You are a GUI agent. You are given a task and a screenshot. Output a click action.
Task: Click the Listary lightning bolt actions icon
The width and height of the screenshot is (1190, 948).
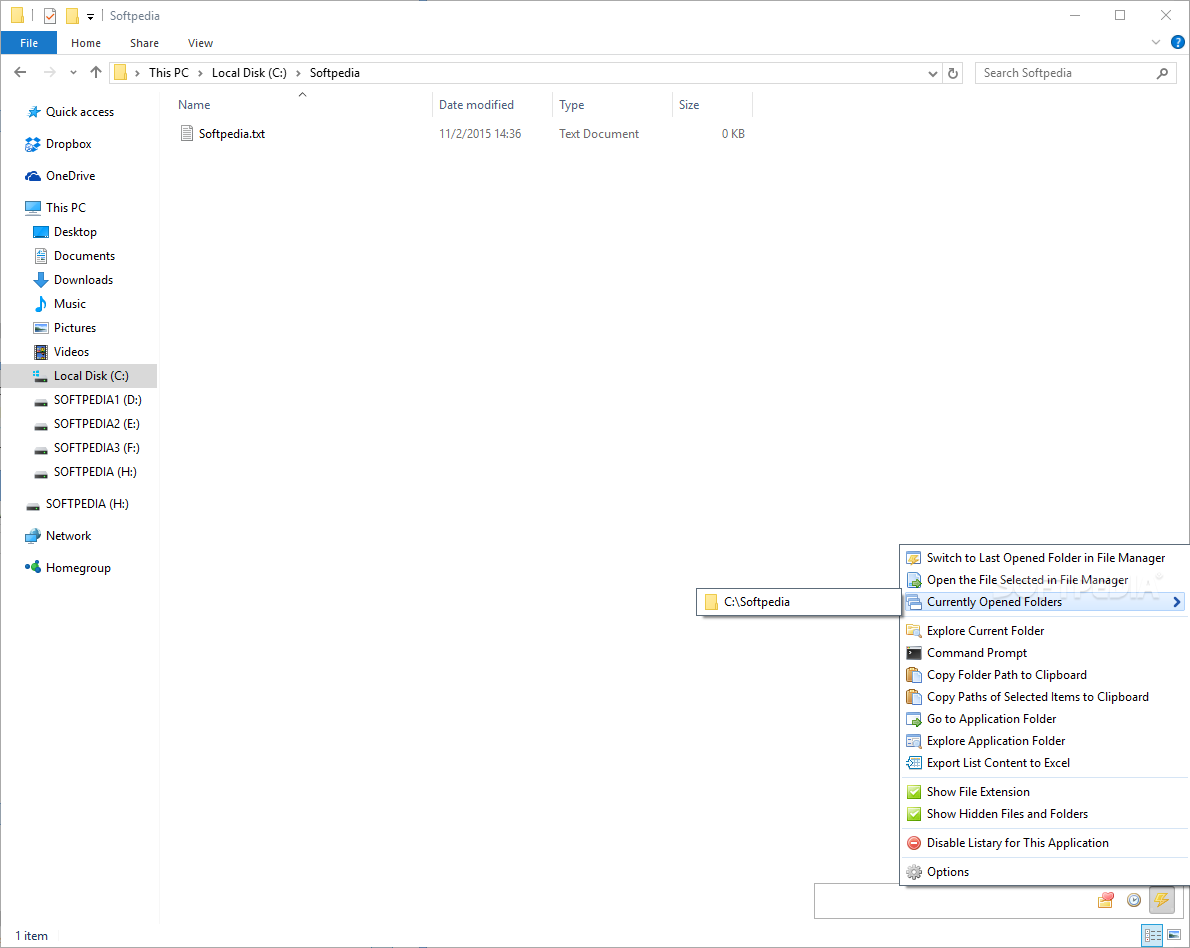pyautogui.click(x=1161, y=900)
